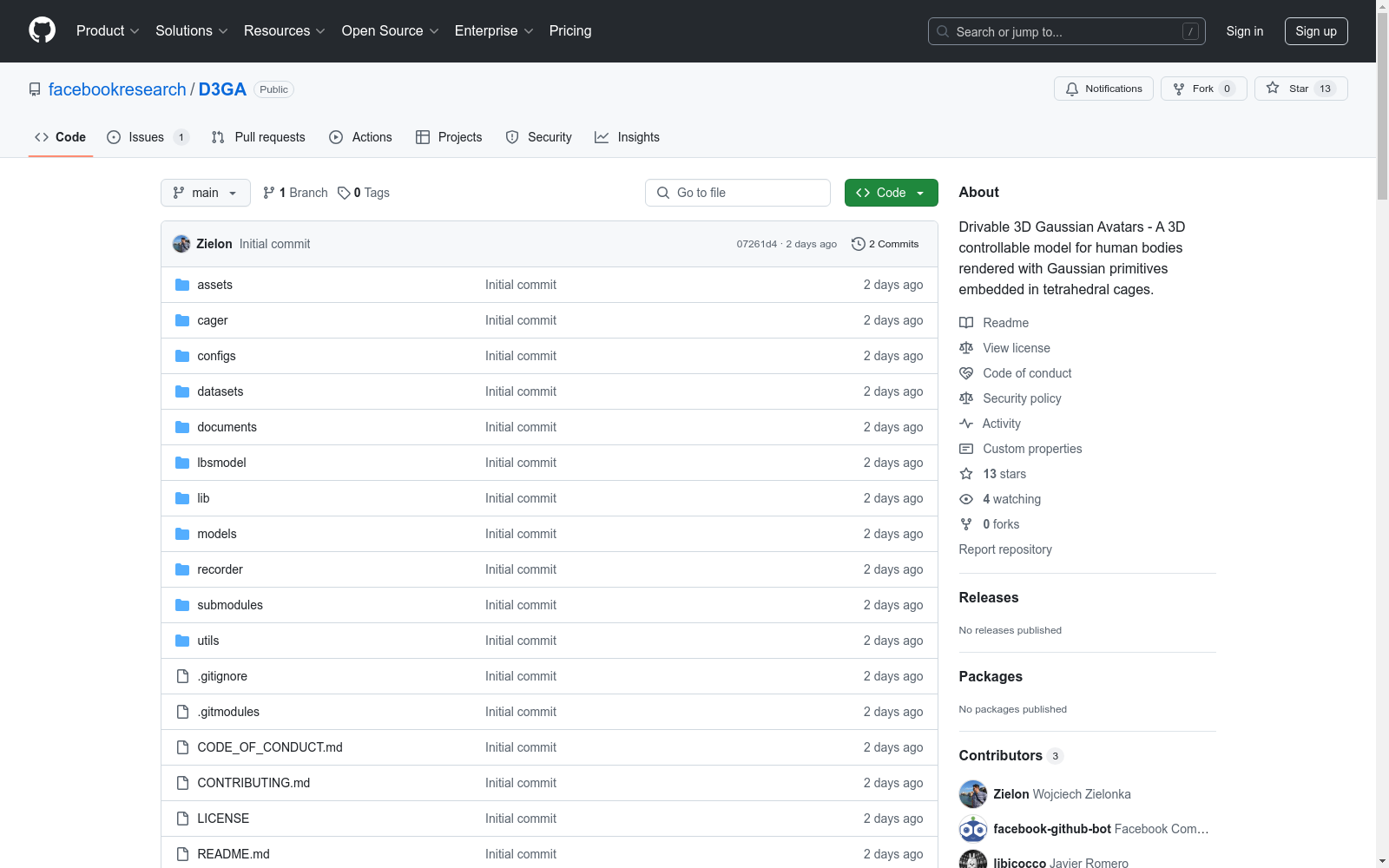Switch to the Pull requests tab
Image resolution: width=1389 pixels, height=868 pixels.
click(259, 137)
